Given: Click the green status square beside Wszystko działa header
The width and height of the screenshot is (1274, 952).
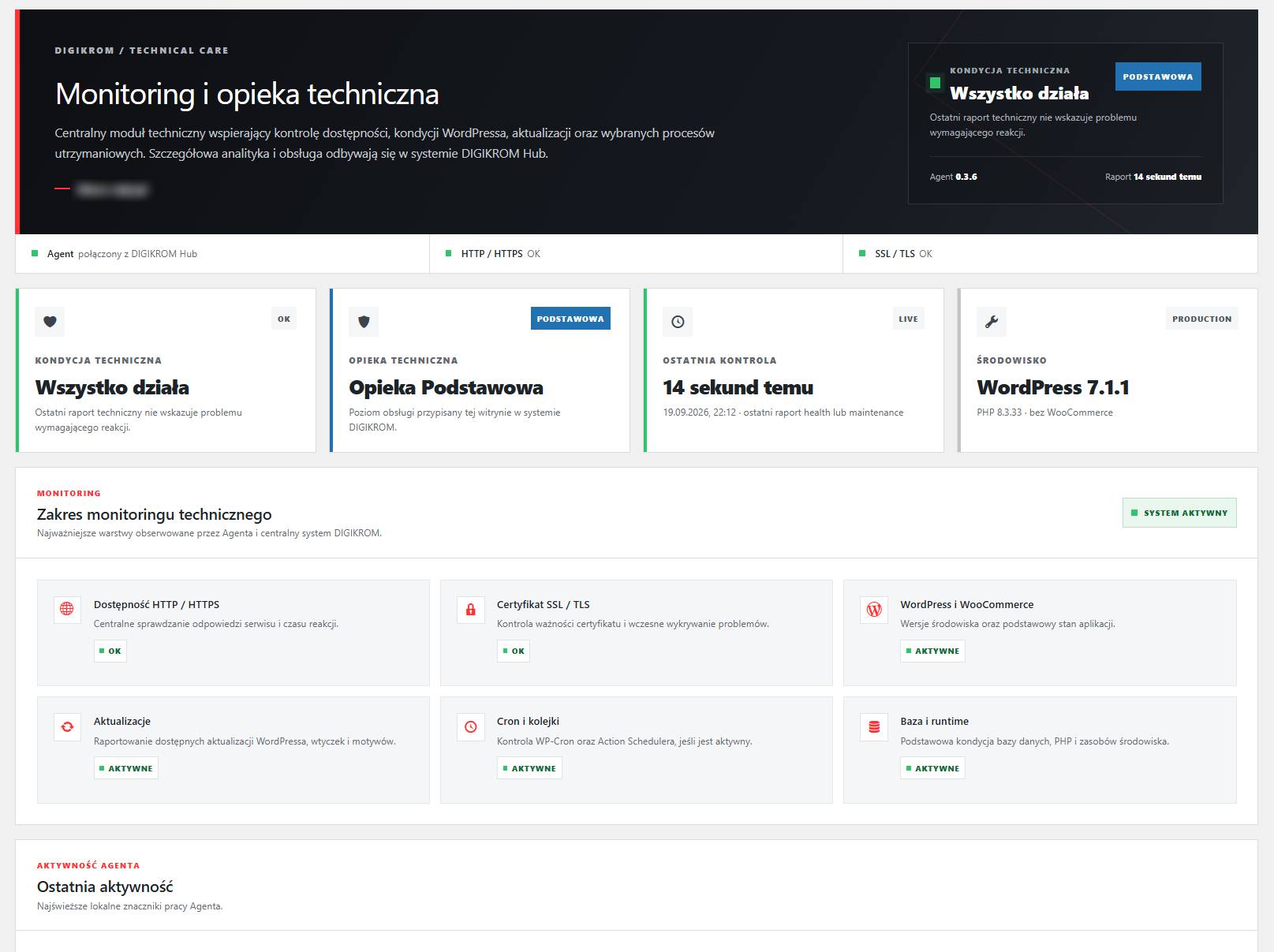Looking at the screenshot, I should (x=935, y=82).
